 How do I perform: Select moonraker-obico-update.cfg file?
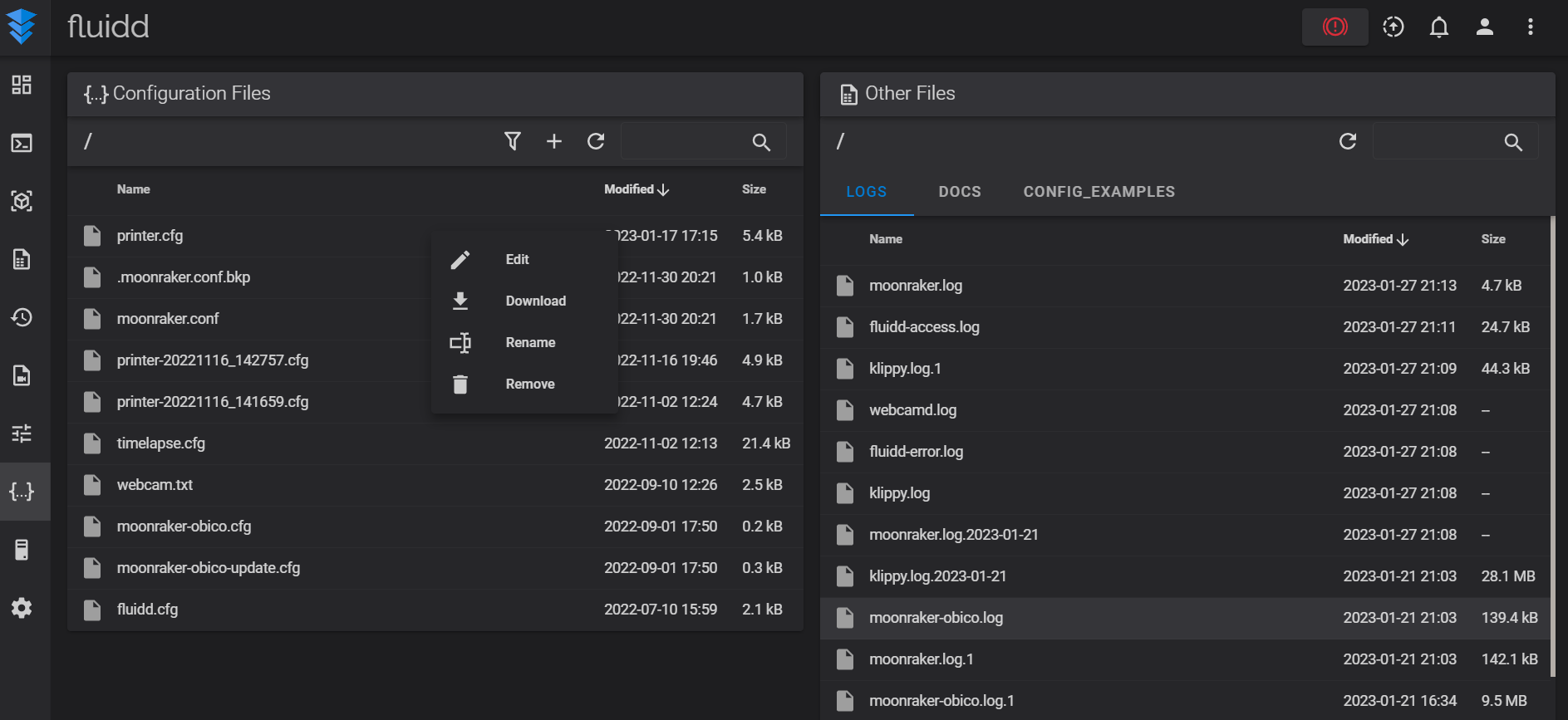(435, 568)
